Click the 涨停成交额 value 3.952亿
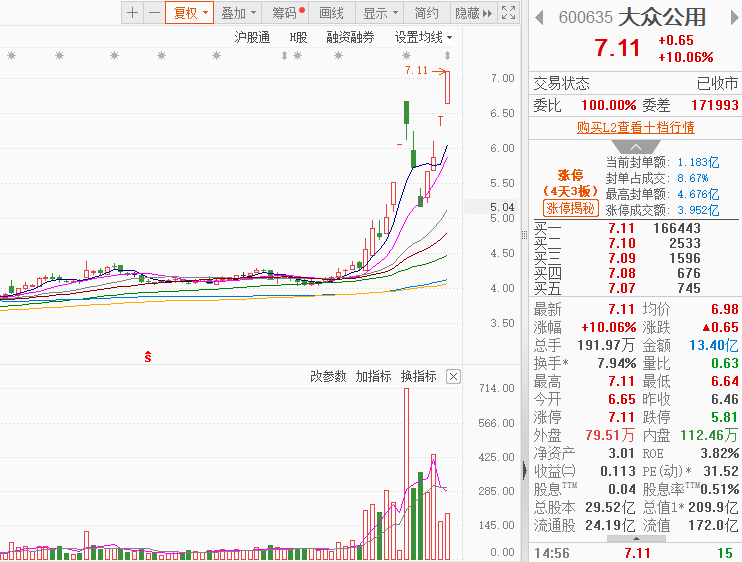 pos(698,211)
